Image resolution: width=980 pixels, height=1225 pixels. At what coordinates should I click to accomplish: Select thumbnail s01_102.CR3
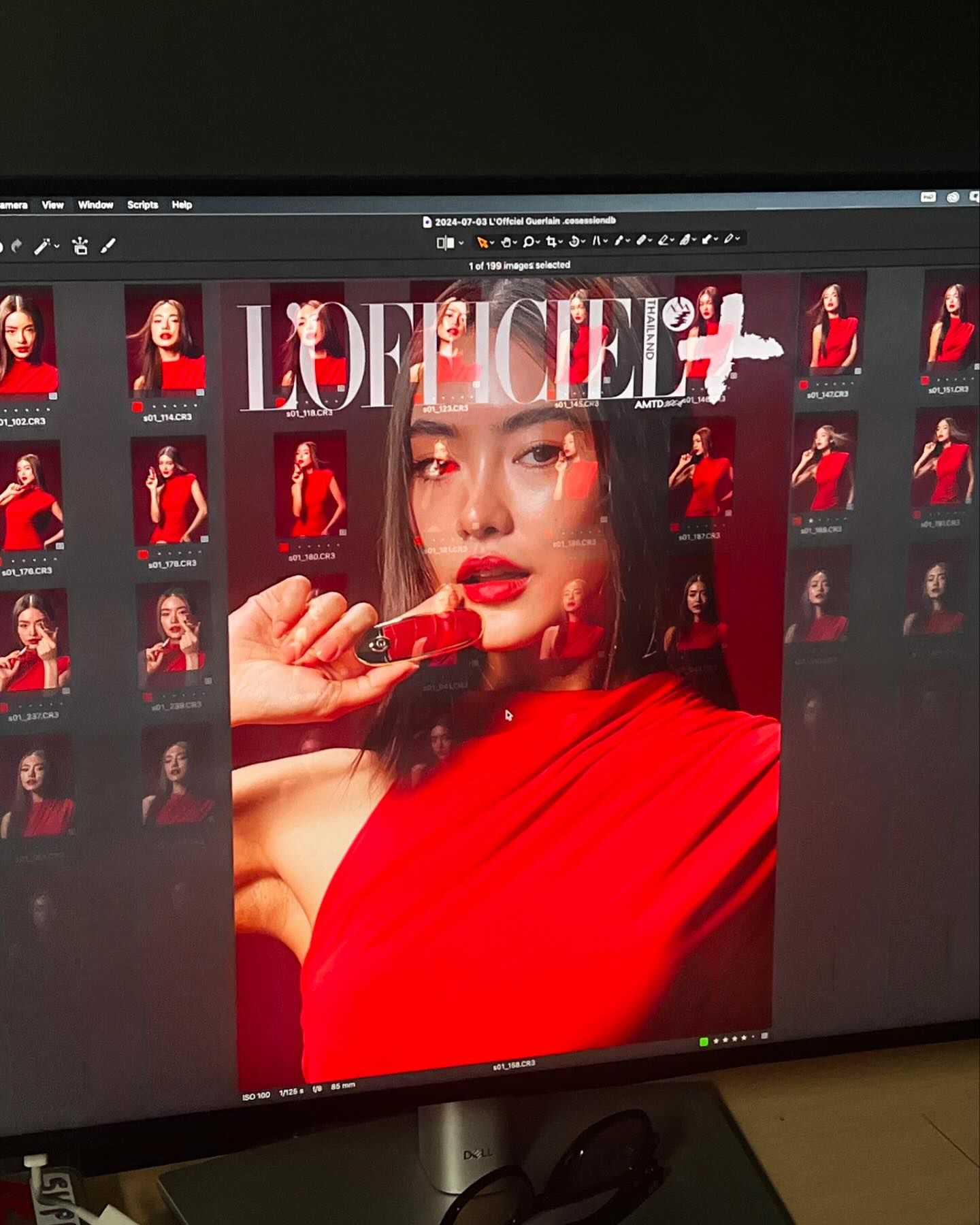[x=28, y=343]
